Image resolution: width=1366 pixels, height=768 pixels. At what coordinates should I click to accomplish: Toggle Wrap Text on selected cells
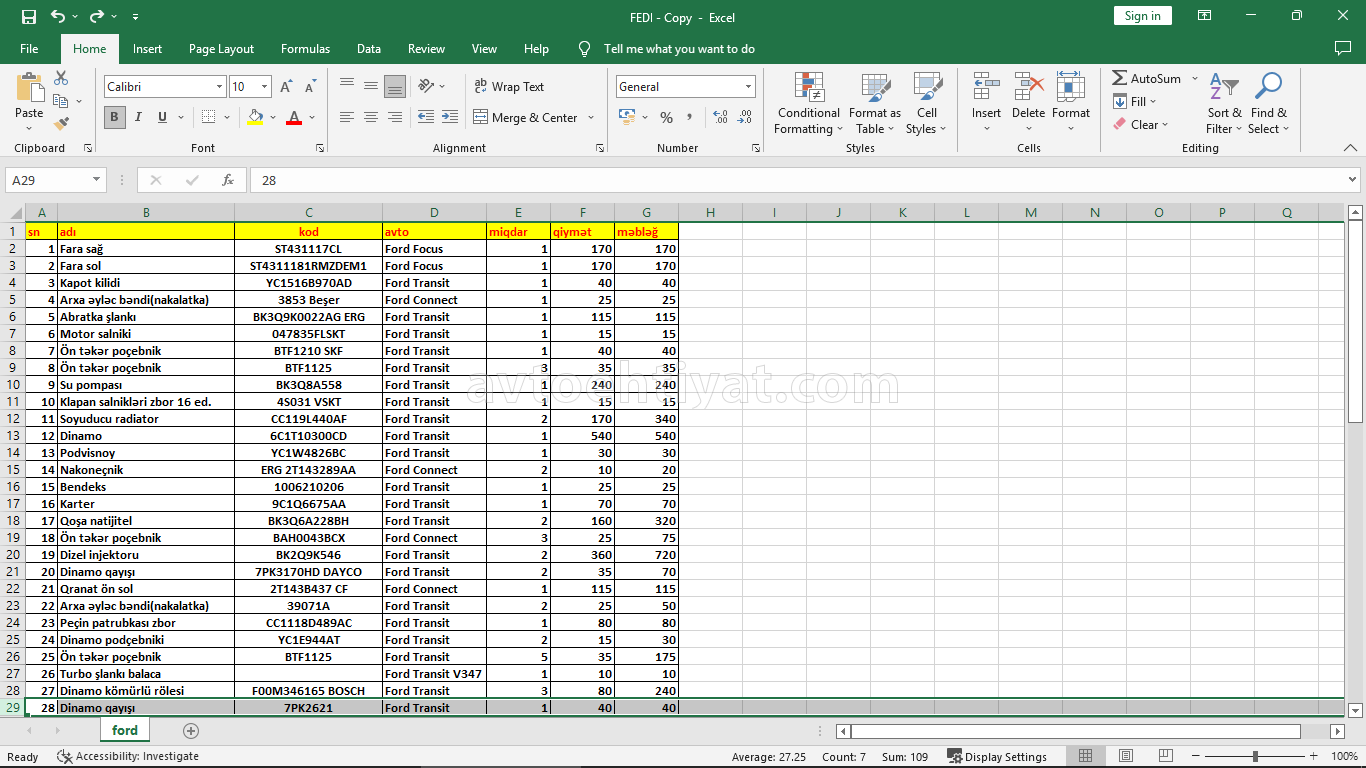click(x=509, y=87)
